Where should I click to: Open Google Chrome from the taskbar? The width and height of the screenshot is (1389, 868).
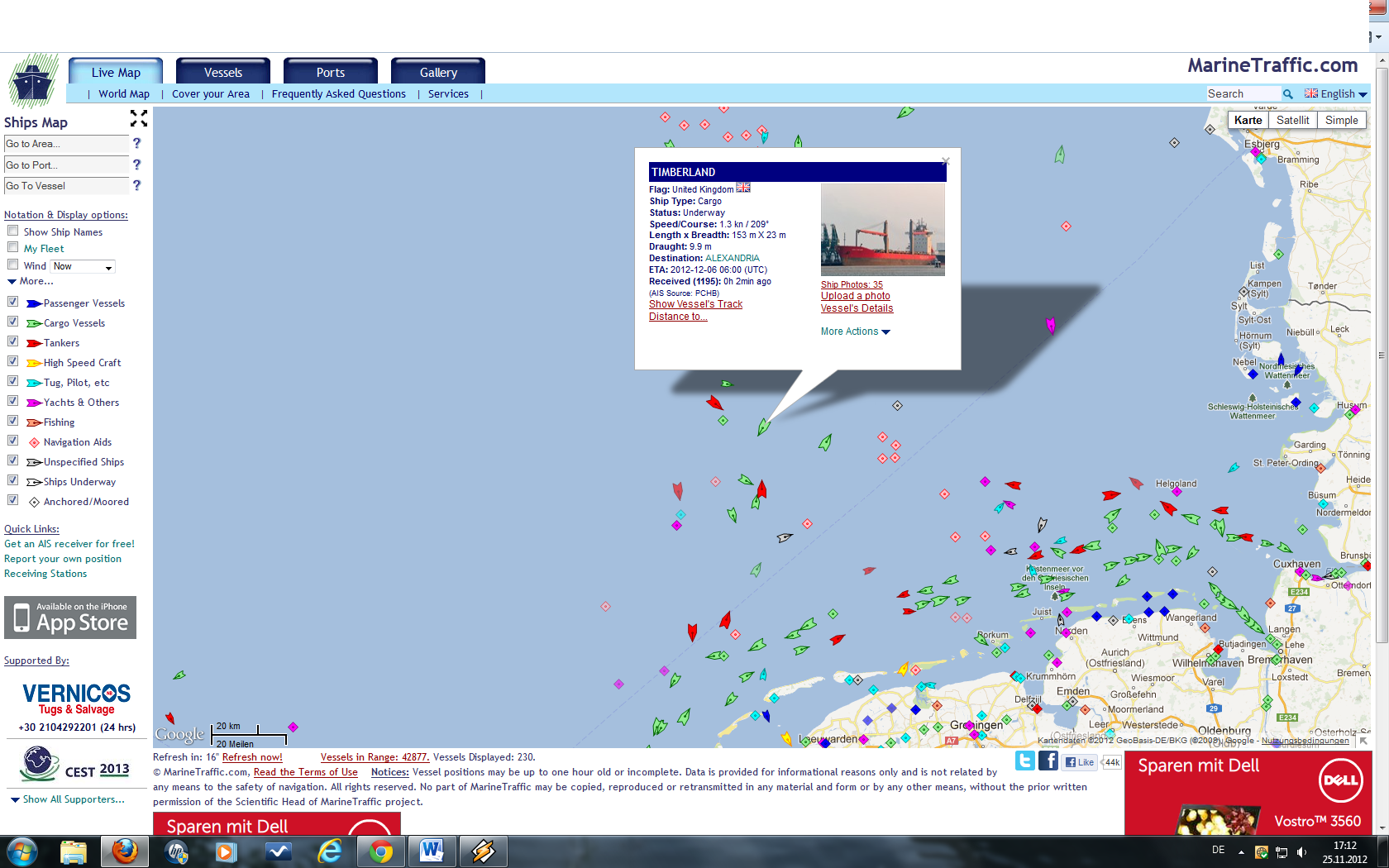381,851
